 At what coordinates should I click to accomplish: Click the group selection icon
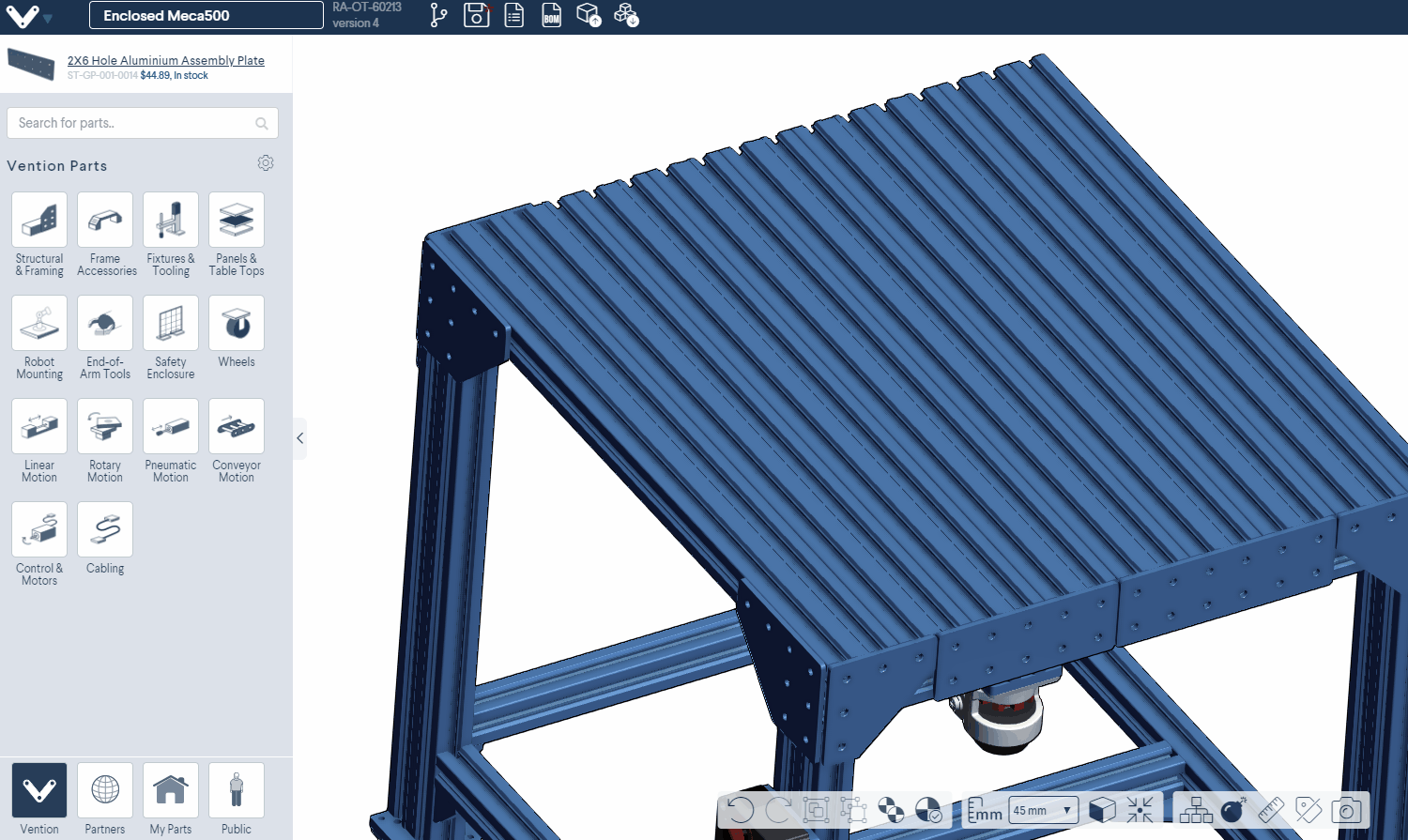coord(816,810)
